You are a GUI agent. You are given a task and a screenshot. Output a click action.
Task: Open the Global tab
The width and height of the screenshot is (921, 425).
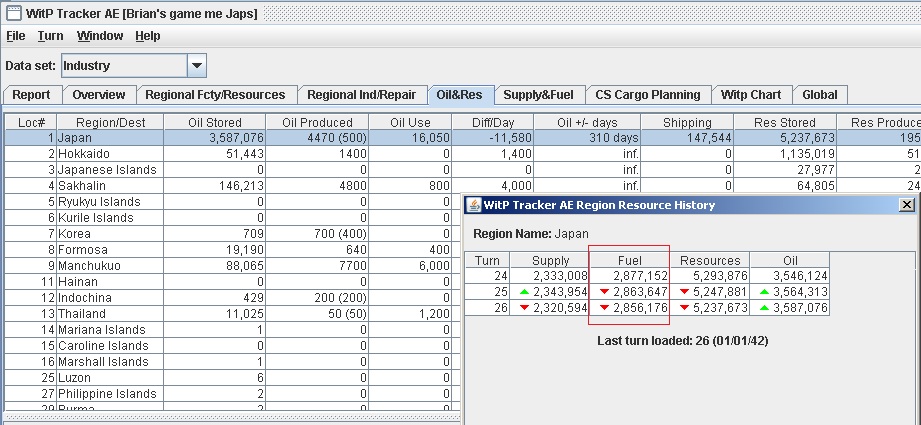point(820,95)
